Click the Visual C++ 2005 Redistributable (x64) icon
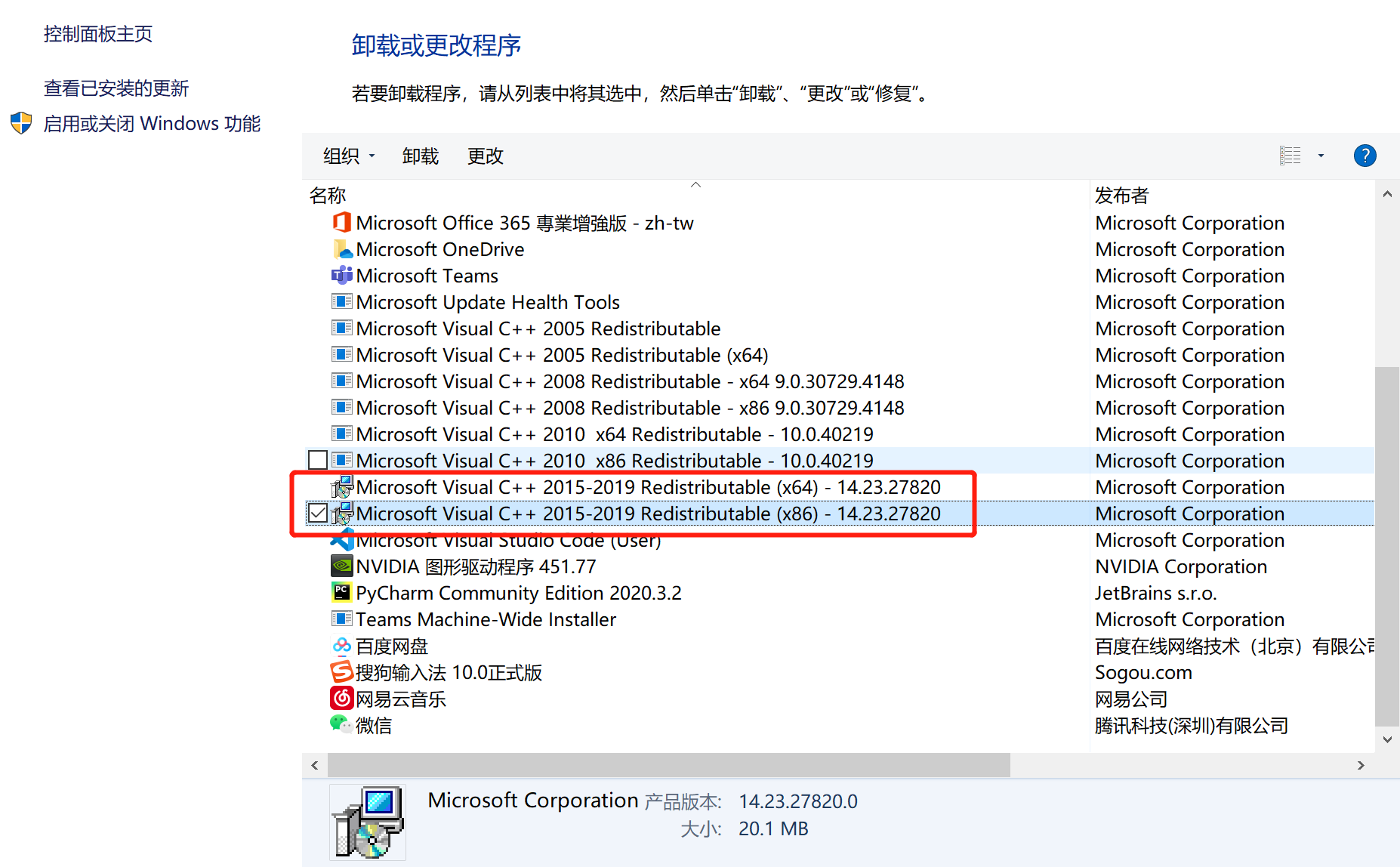Image resolution: width=1400 pixels, height=867 pixels. [x=342, y=355]
